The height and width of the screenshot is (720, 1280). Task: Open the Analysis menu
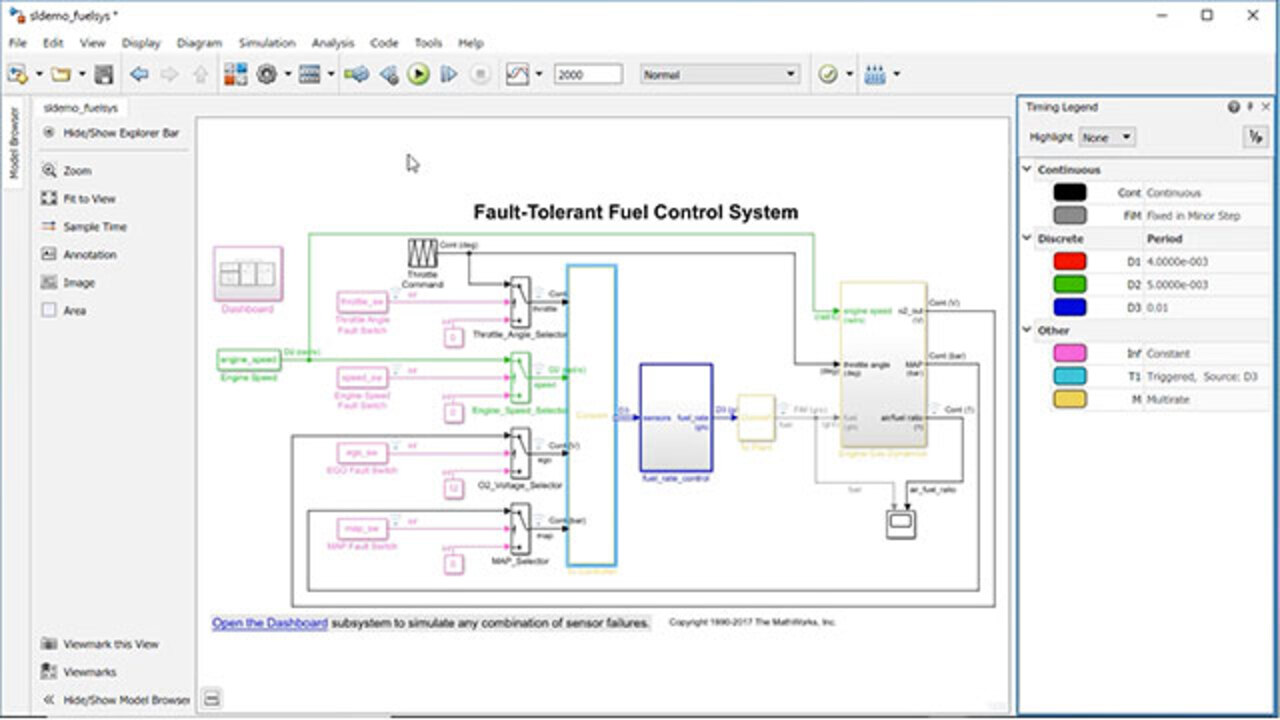click(x=333, y=43)
